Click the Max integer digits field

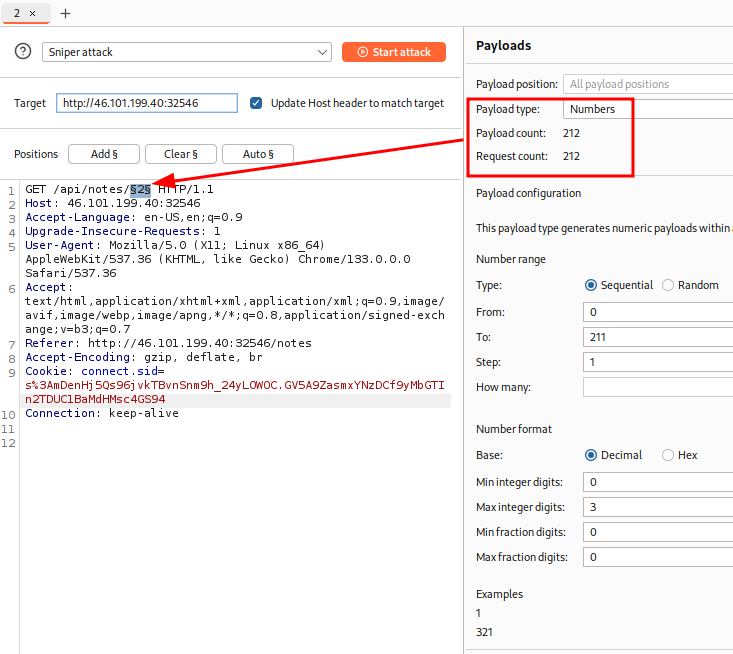(658, 507)
